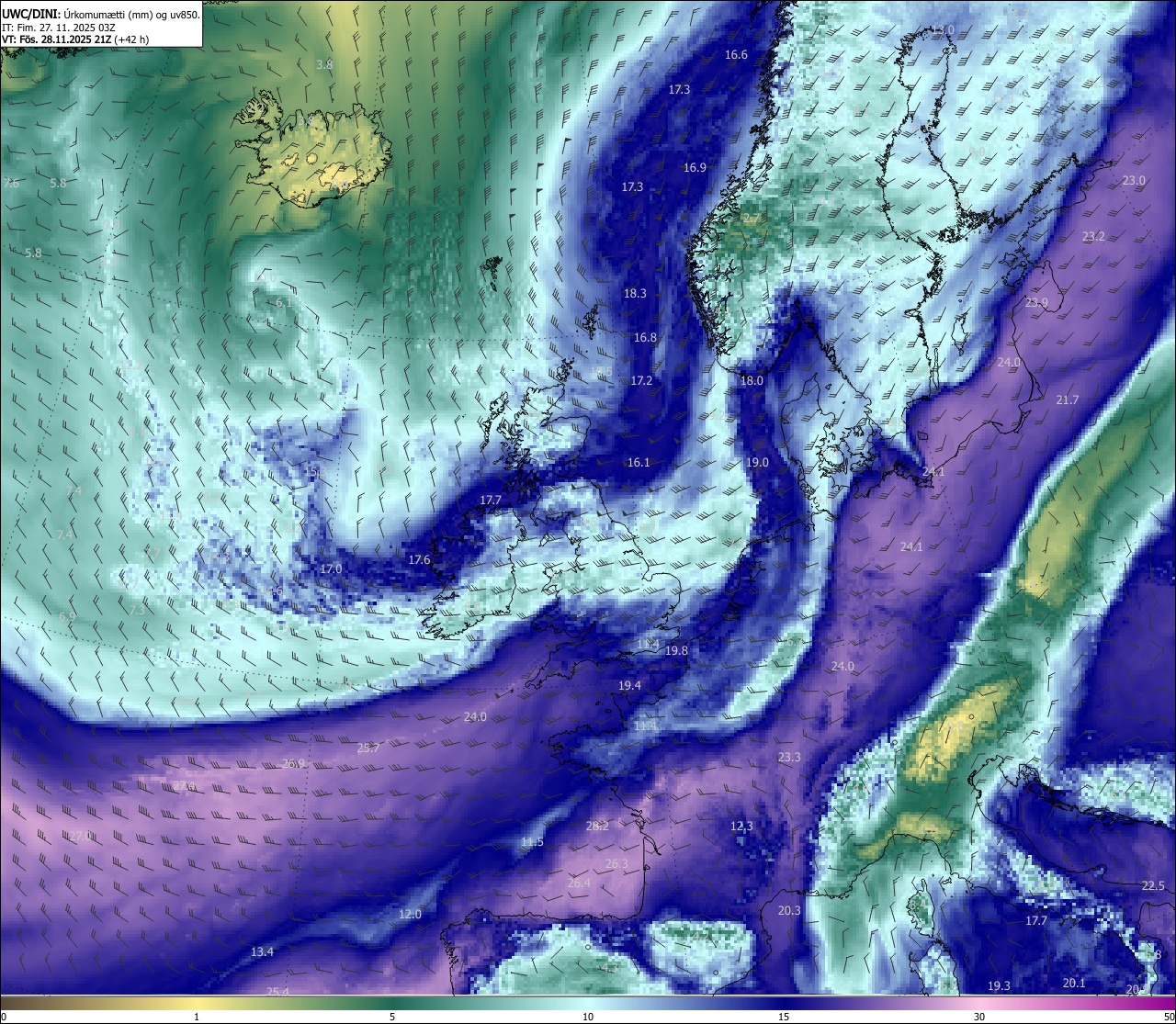Click the 17.6 value label

tap(419, 560)
